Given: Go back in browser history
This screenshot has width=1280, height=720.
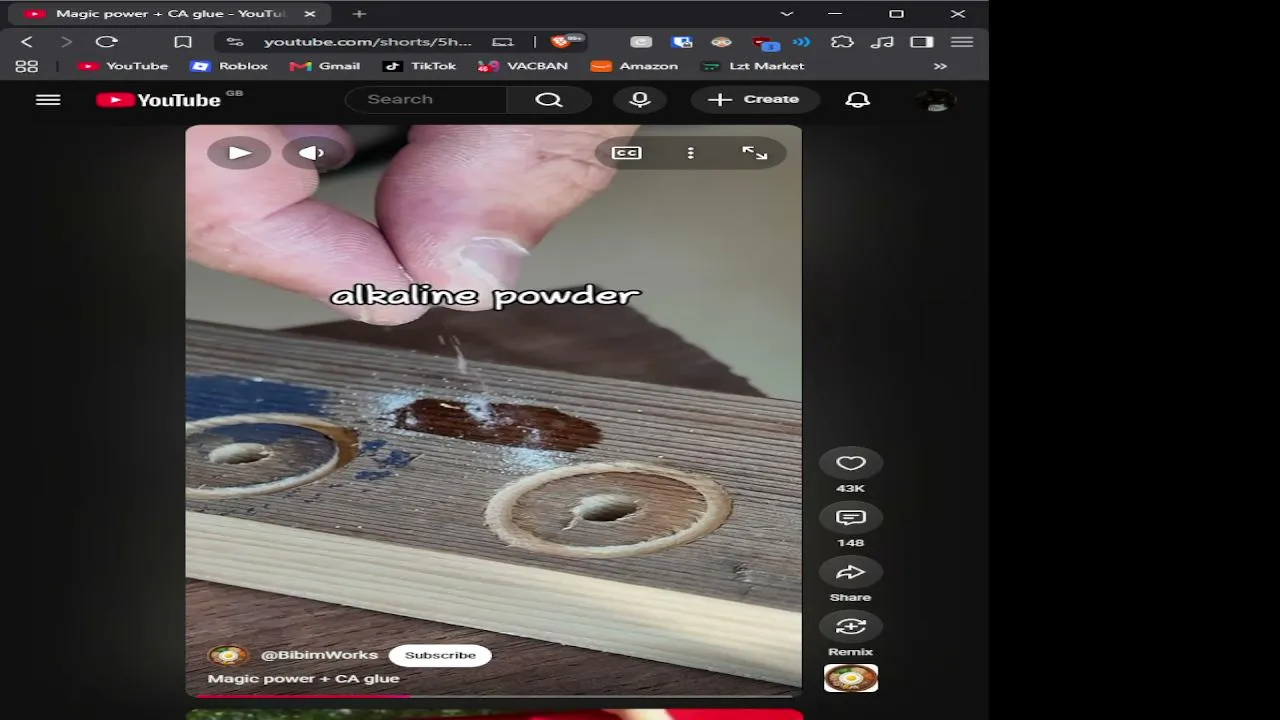Looking at the screenshot, I should (x=27, y=42).
